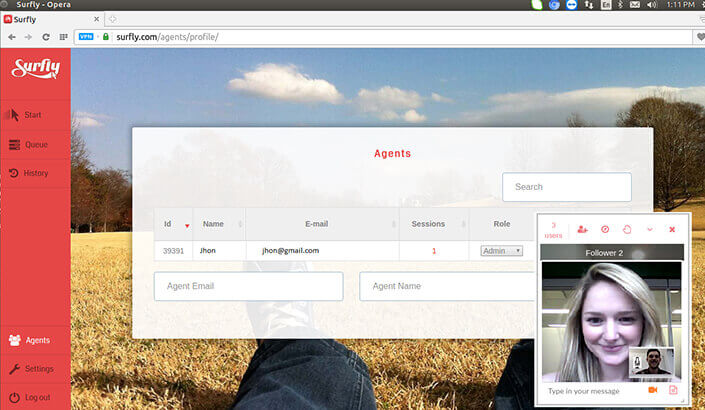
Task: Click the file share icon in chat
Action: click(x=673, y=390)
